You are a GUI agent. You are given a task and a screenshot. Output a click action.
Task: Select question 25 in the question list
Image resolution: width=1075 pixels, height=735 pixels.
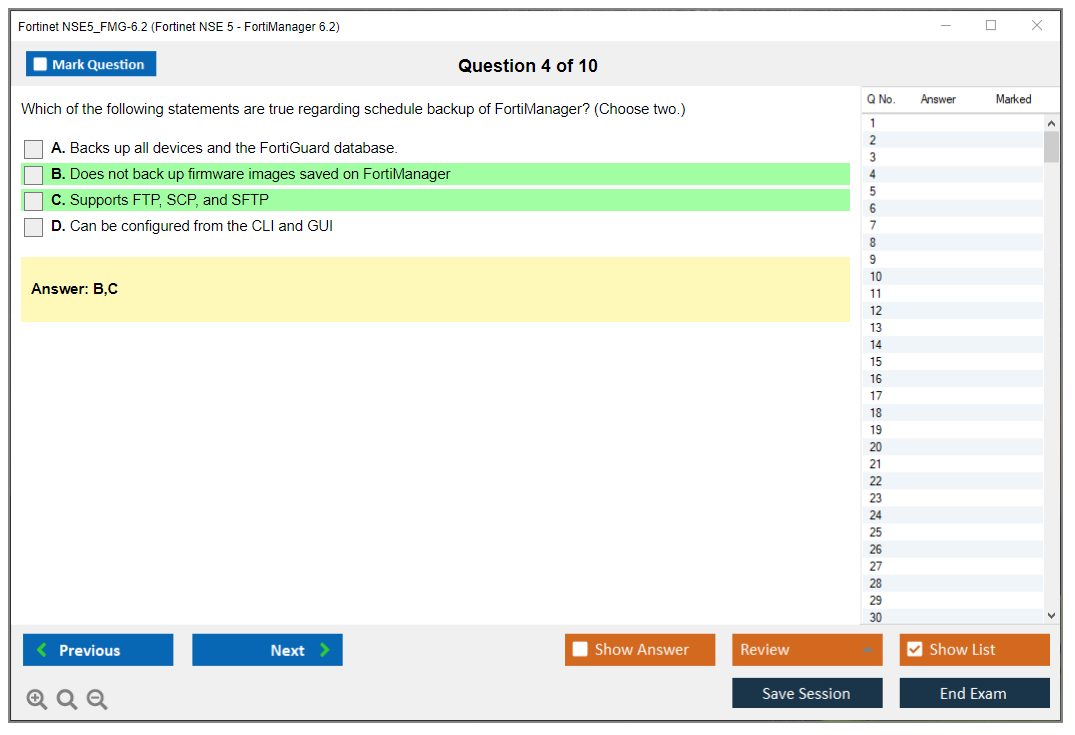tap(876, 532)
